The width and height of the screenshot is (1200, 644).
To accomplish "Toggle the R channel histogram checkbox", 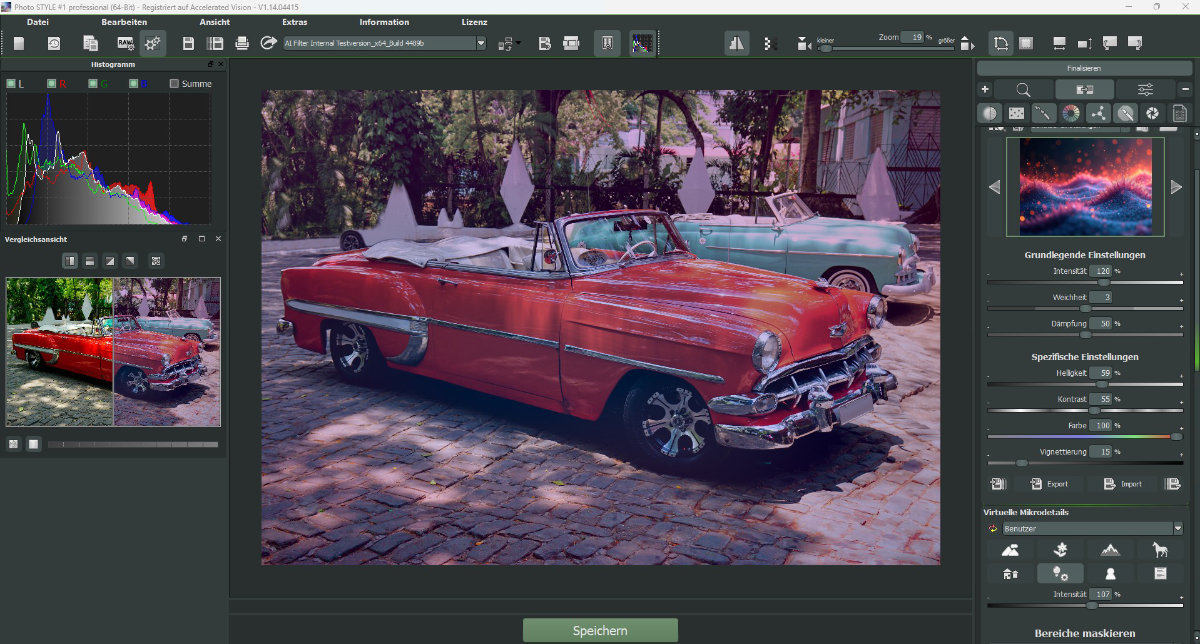I will click(x=51, y=84).
